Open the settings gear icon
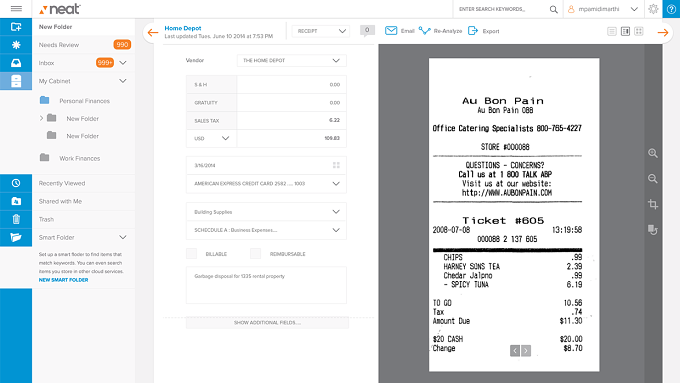This screenshot has width=680, height=383. point(653,9)
